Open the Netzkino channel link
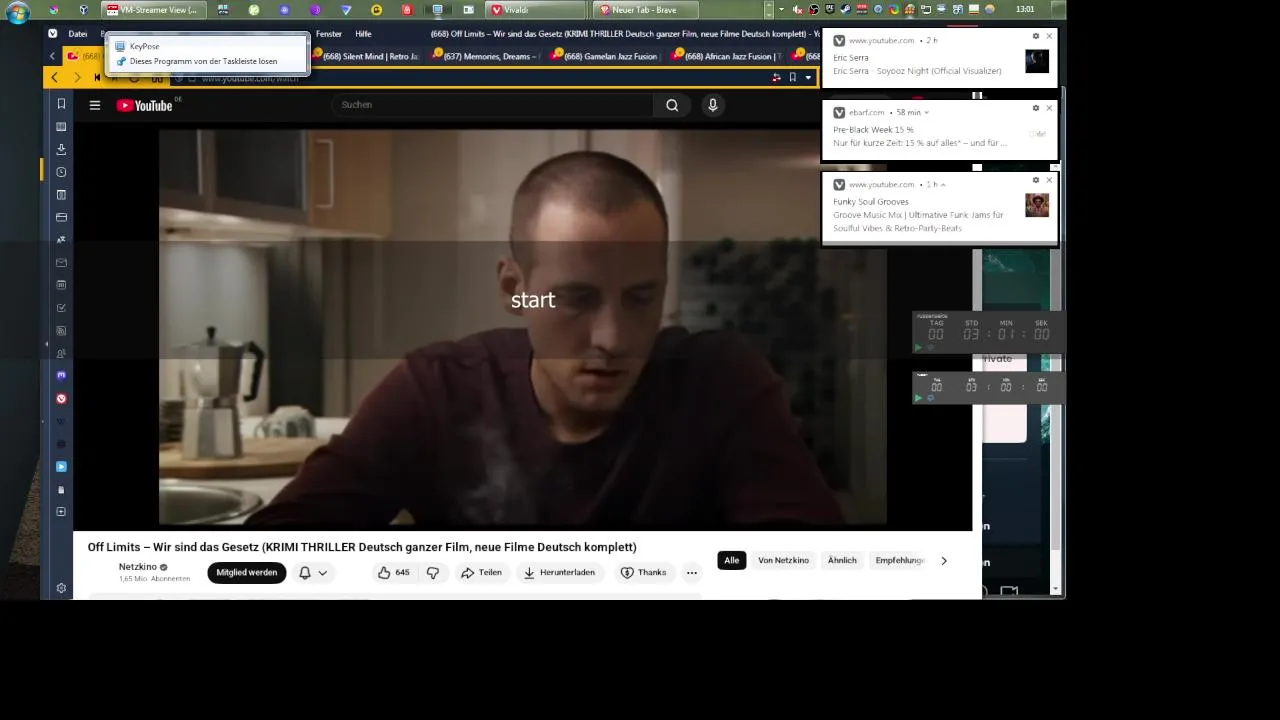Screen dimensions: 1280x720 point(138,567)
